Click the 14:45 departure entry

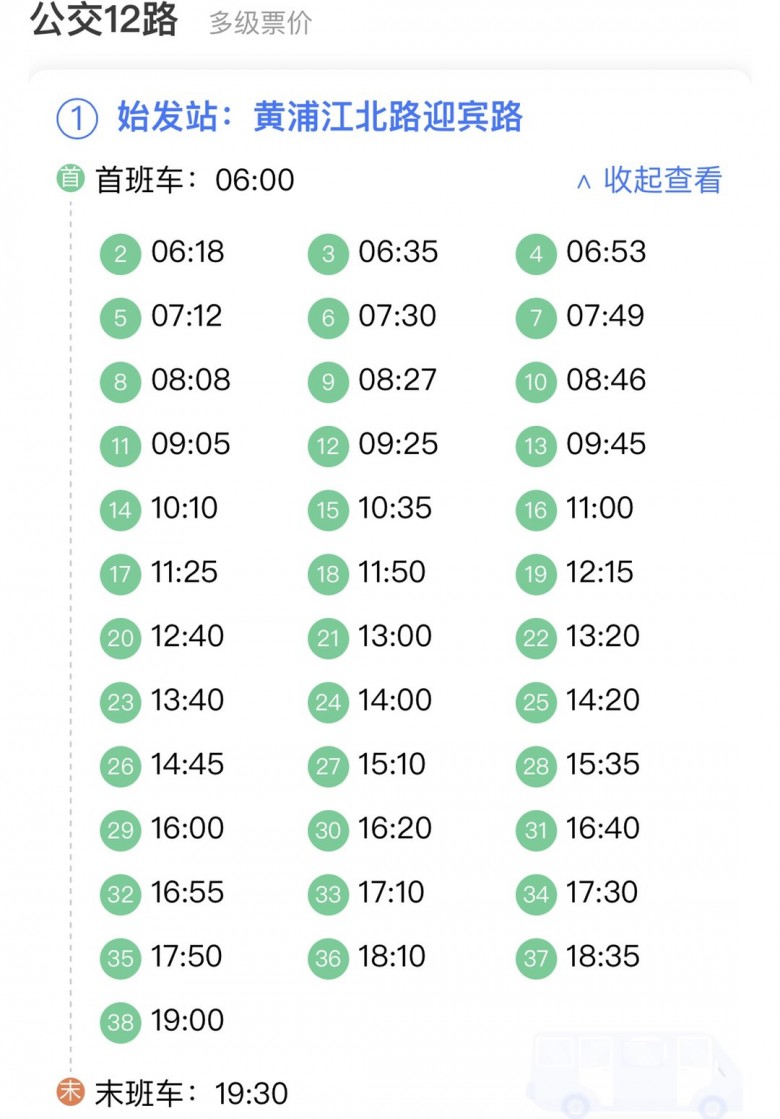(x=187, y=764)
